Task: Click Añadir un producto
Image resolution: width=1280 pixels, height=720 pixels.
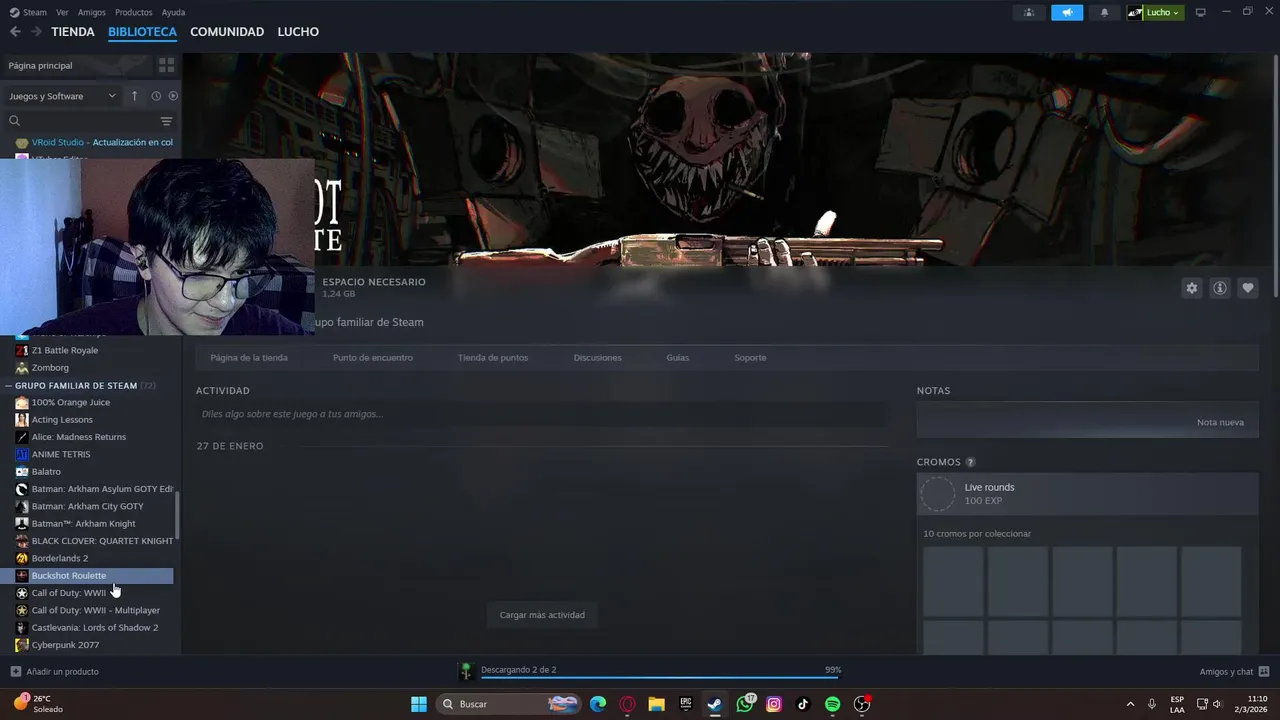Action: (54, 671)
